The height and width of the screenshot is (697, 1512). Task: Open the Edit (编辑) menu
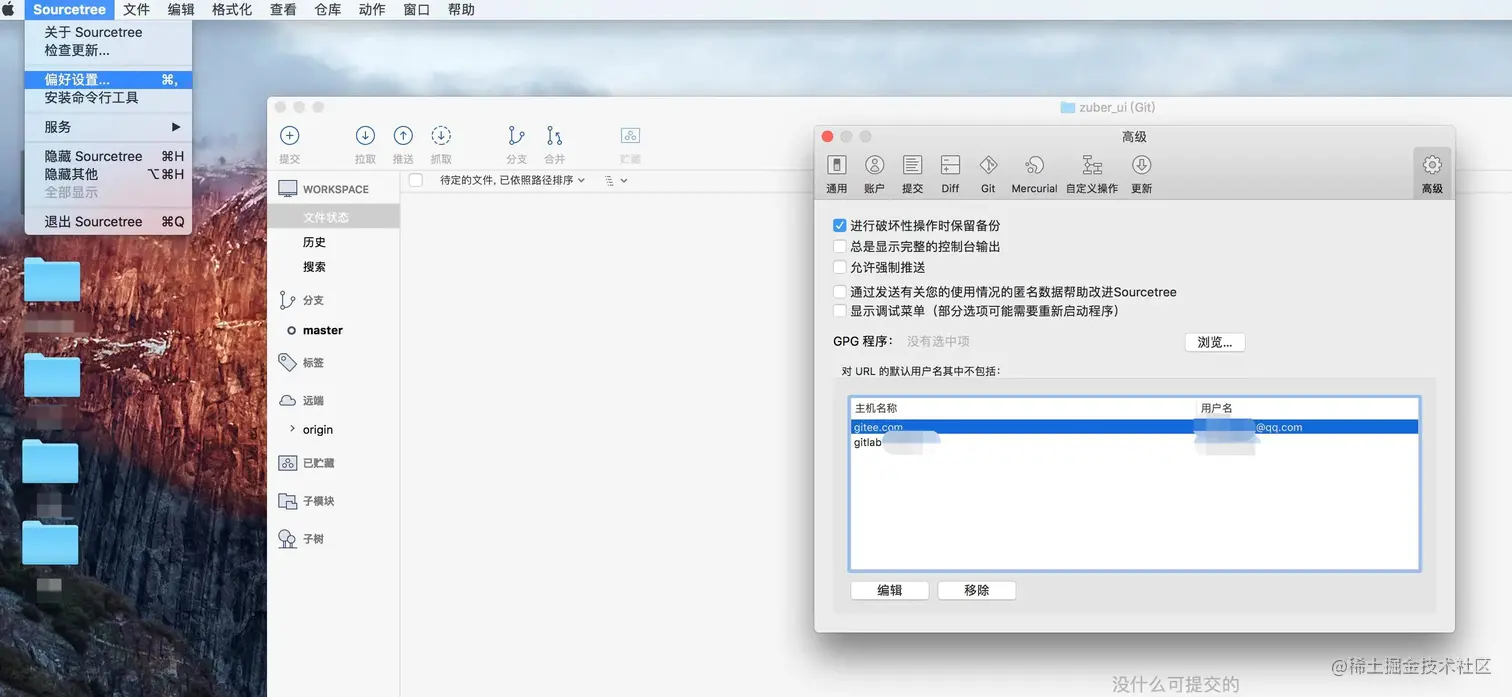coord(181,9)
